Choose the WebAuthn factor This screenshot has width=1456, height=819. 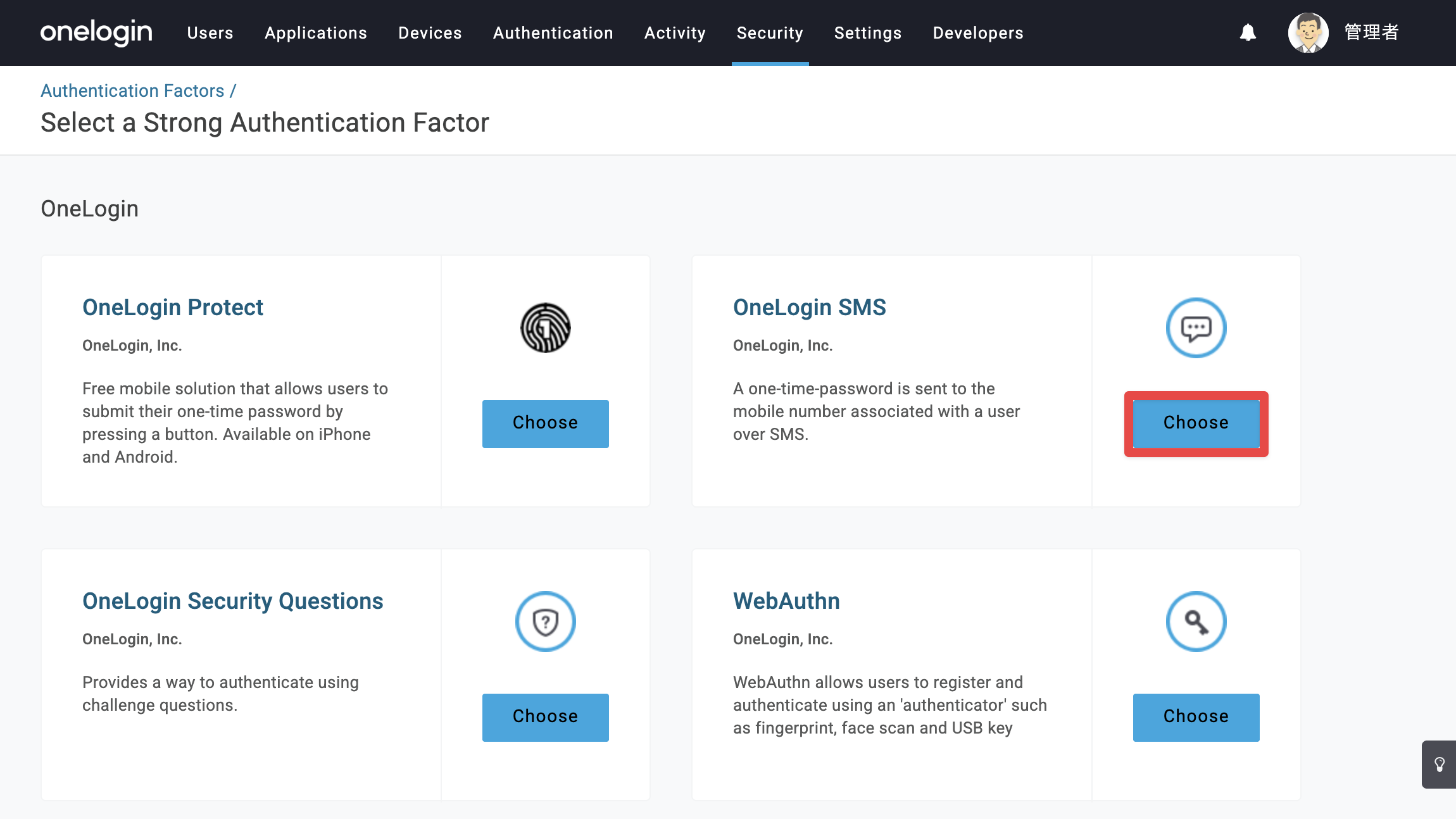1196,717
